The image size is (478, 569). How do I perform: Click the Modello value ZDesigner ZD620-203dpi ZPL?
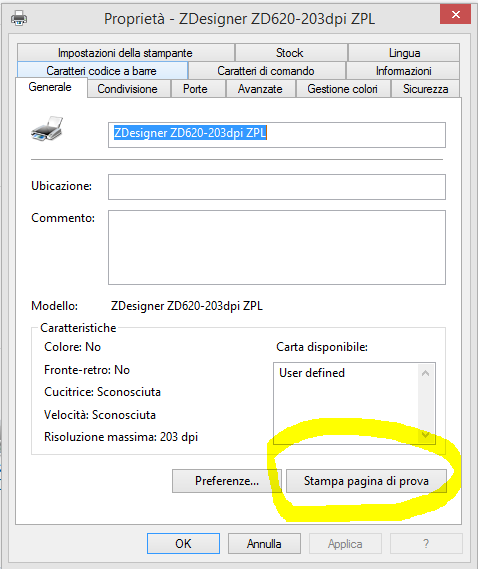tap(187, 306)
